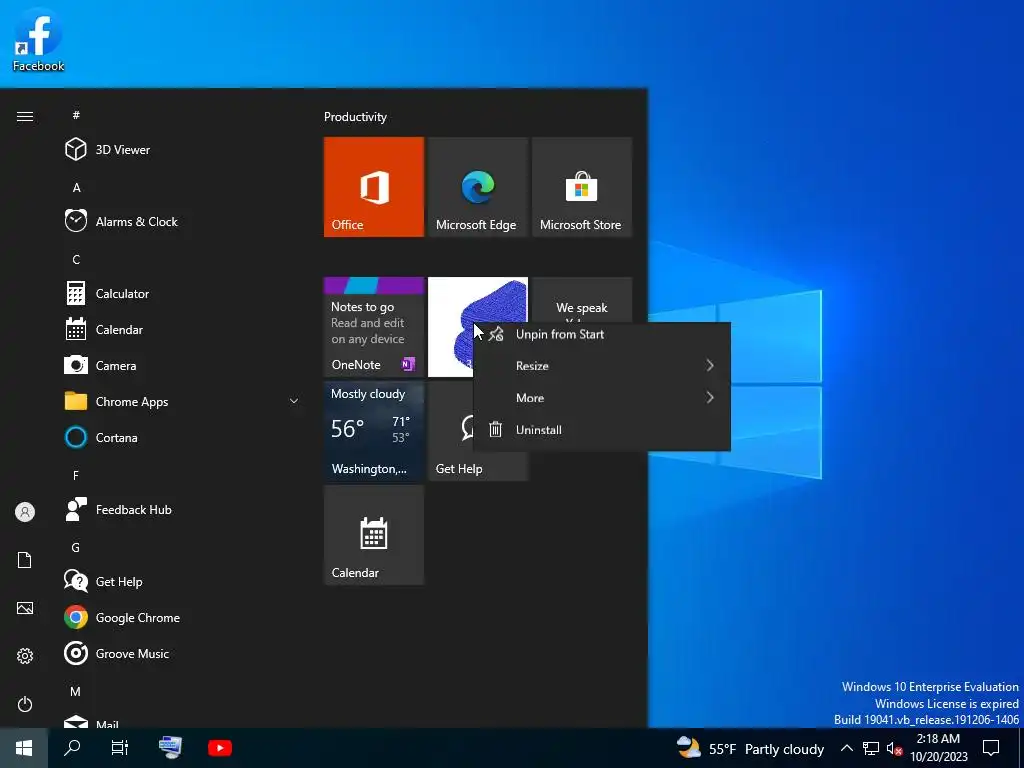Open Get Help in the app list
The height and width of the screenshot is (768, 1024).
[x=119, y=581]
